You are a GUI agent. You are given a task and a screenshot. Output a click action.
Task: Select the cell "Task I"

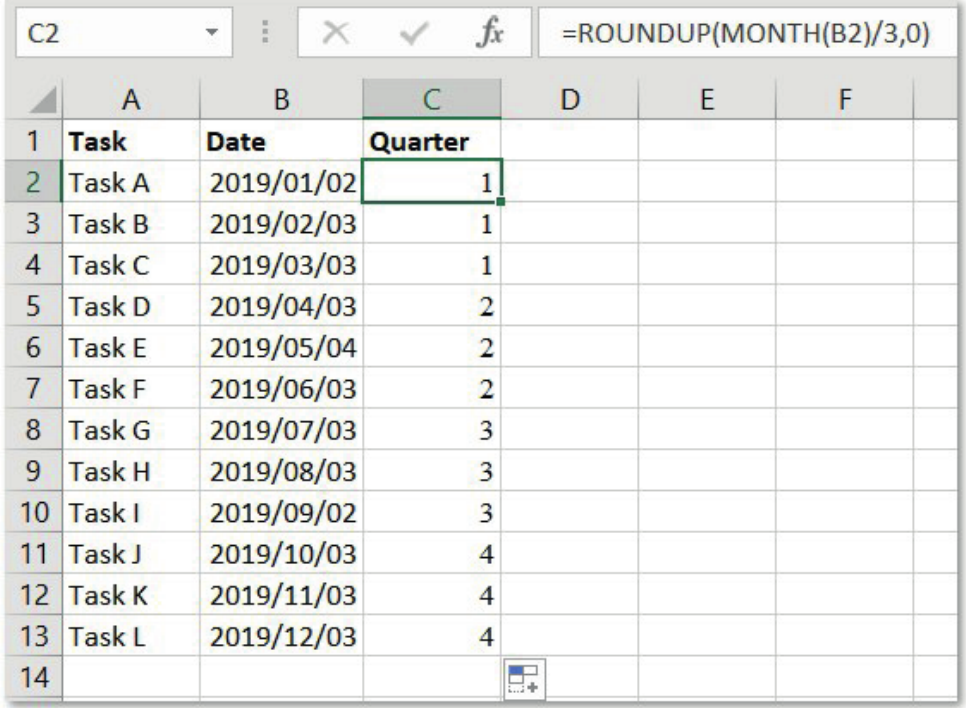pyautogui.click(x=131, y=512)
